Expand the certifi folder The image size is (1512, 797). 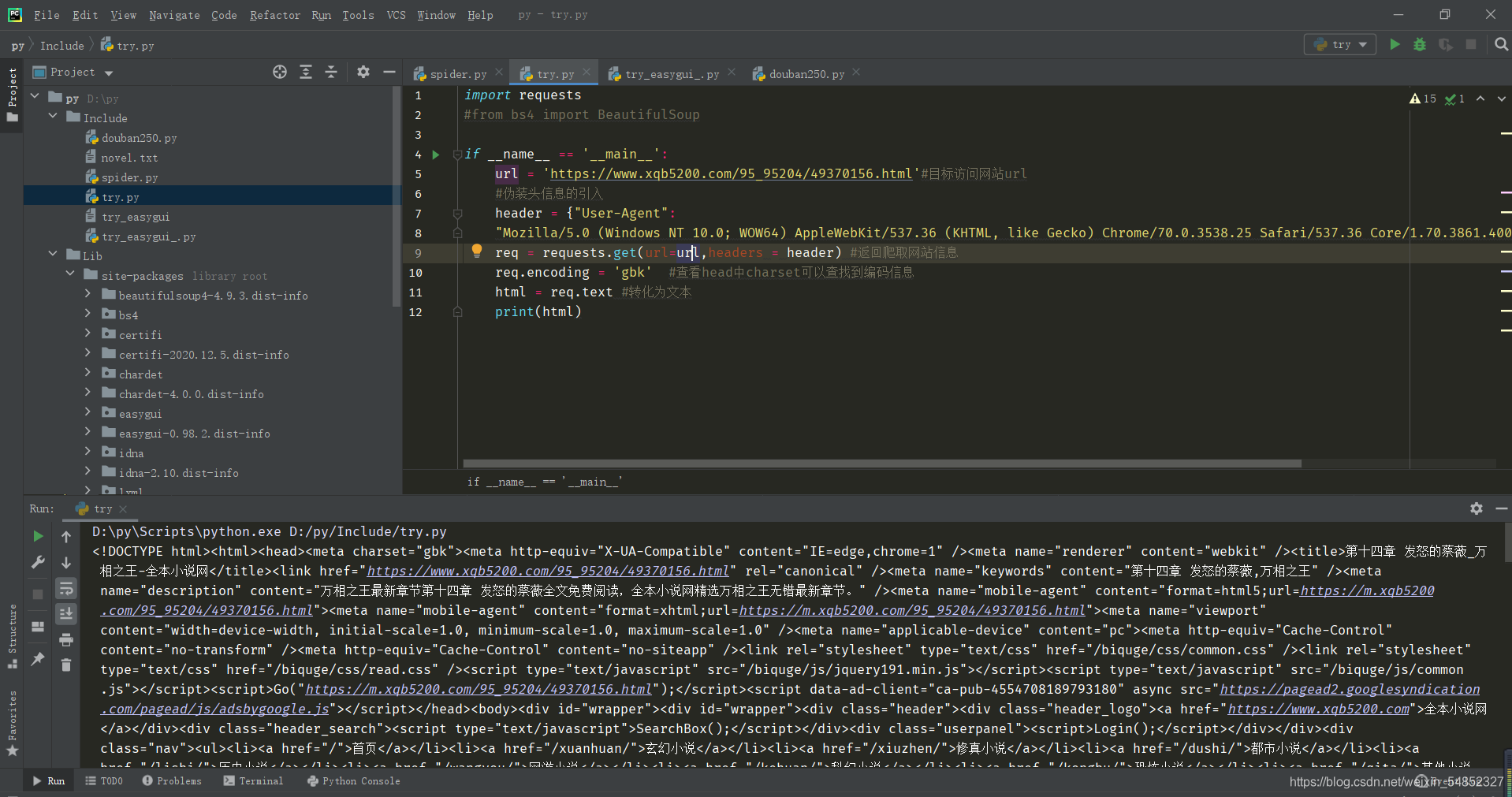(88, 333)
